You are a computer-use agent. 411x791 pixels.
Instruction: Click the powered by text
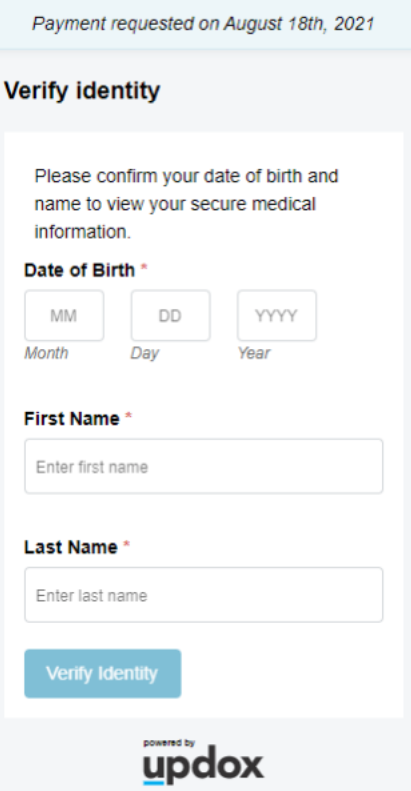coord(169,743)
